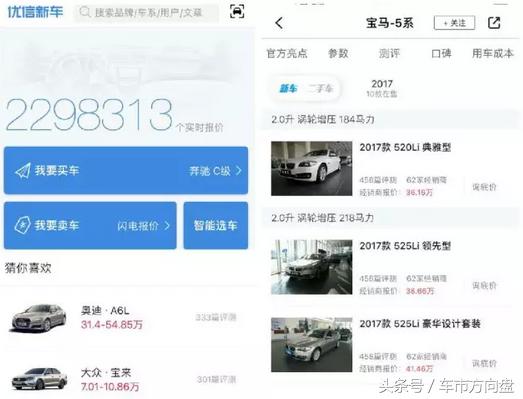Click the 宝马-5系 page title
The image size is (523, 399).
(390, 23)
